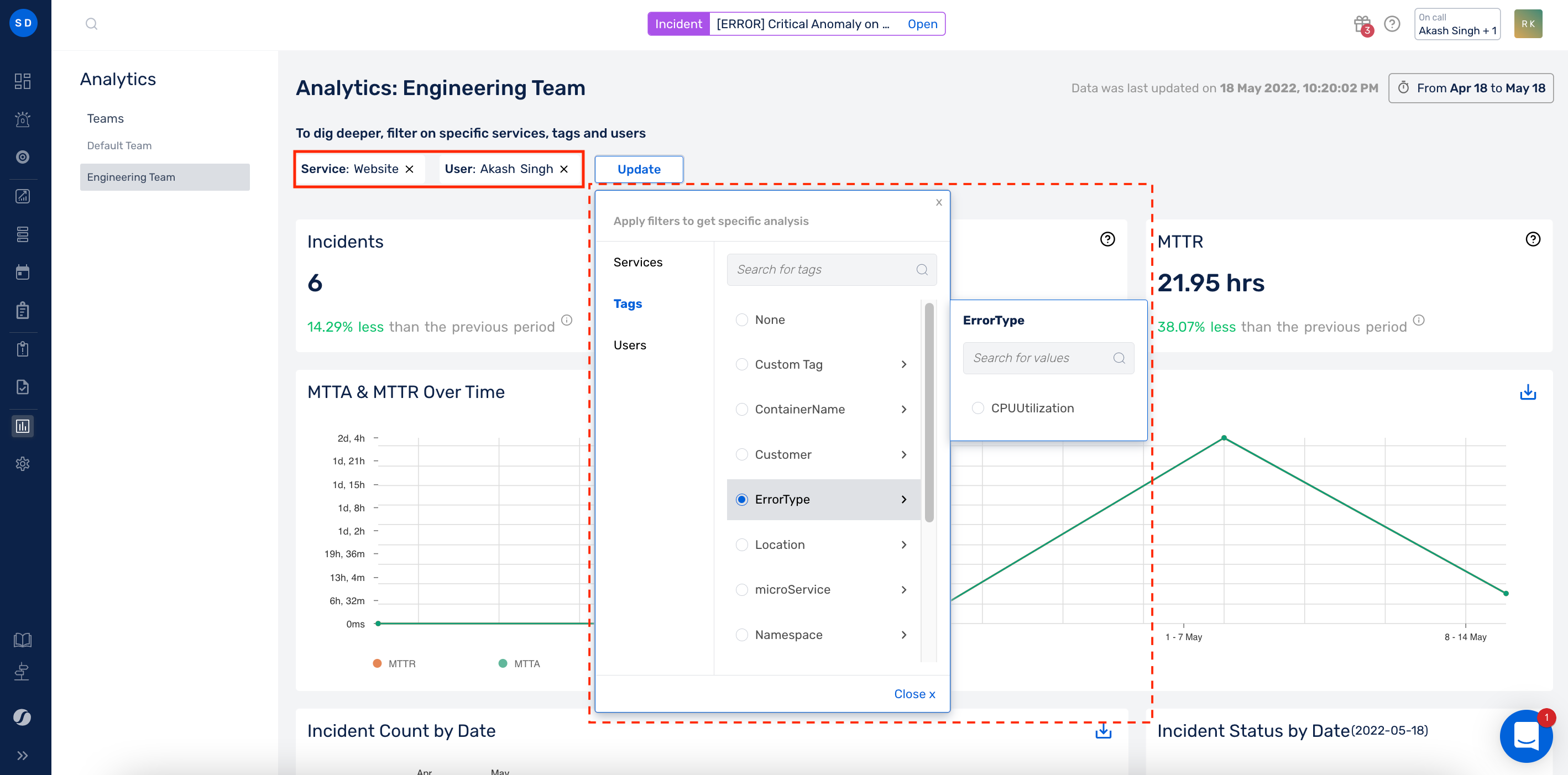Download the Incident Count by Date chart
1568x775 pixels.
point(1102,731)
